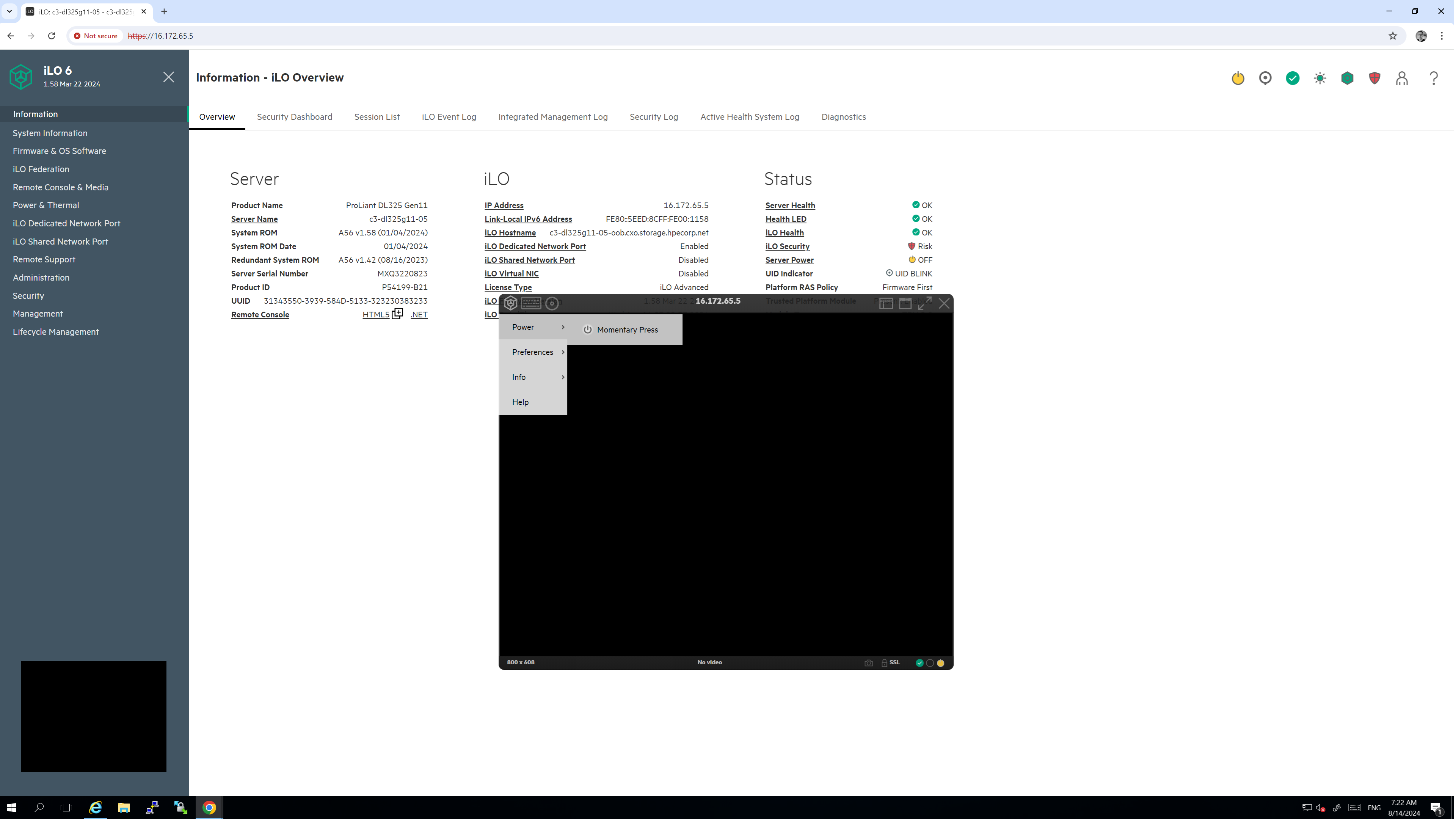
Task: Click the yellow power icon in the iLO header
Action: pyautogui.click(x=1238, y=78)
